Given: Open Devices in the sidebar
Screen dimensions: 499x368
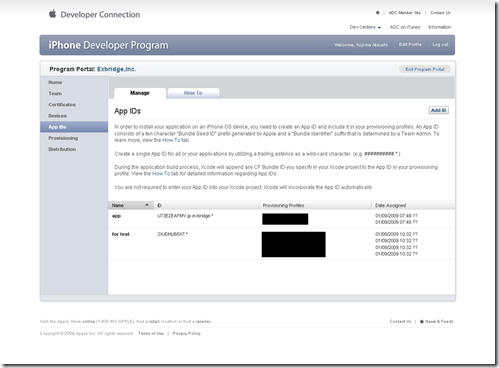Looking at the screenshot, I should point(57,116).
